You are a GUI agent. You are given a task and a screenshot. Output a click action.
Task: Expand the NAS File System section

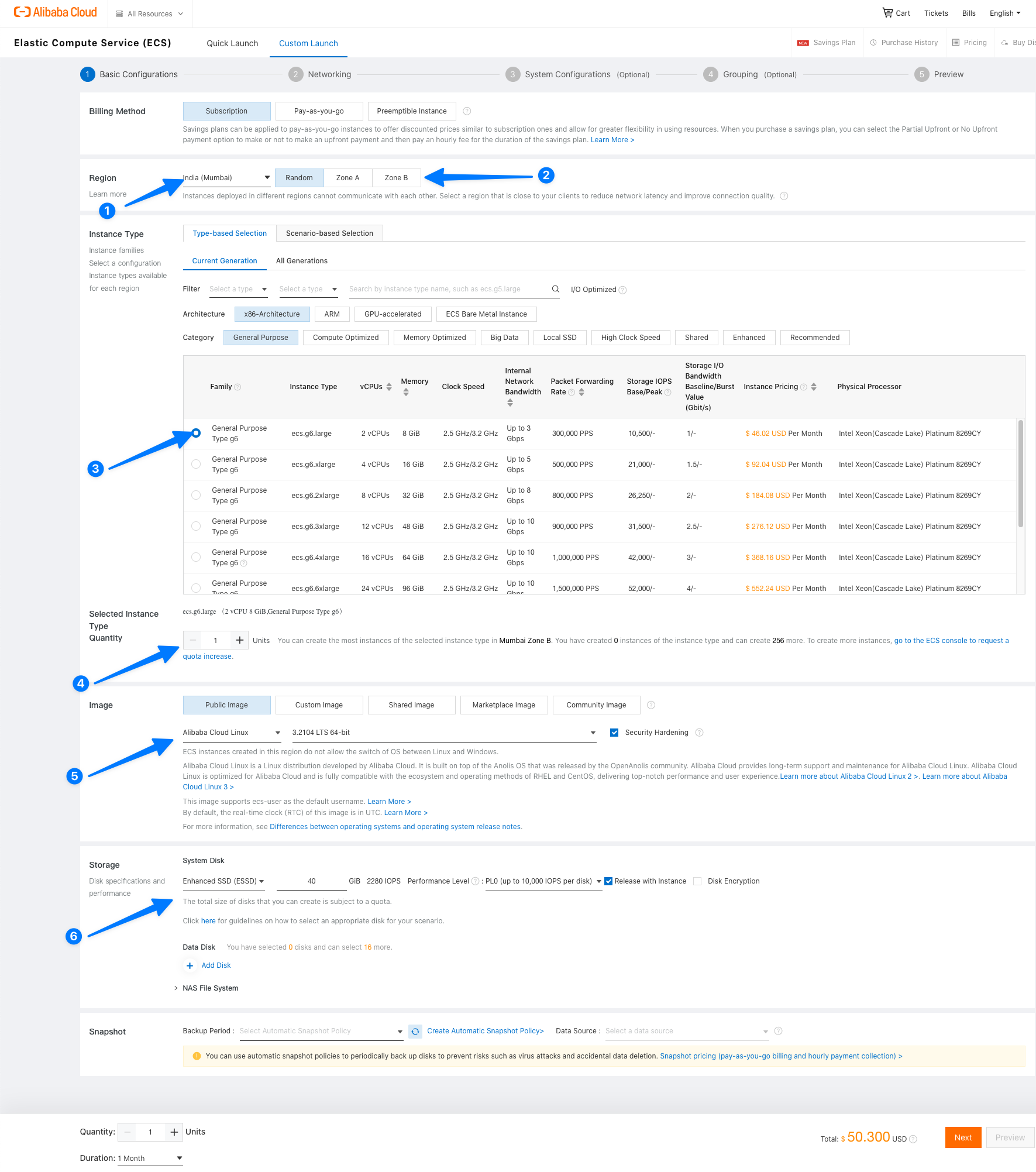click(x=176, y=988)
